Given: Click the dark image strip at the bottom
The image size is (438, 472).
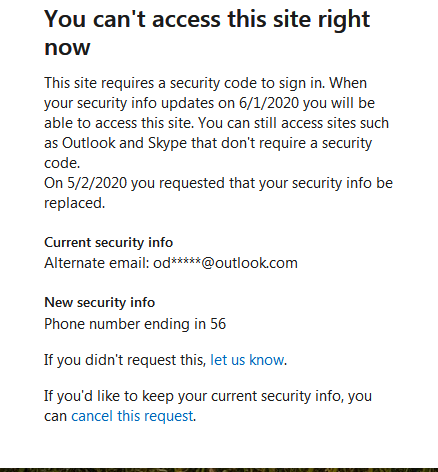Looking at the screenshot, I should (219, 470).
